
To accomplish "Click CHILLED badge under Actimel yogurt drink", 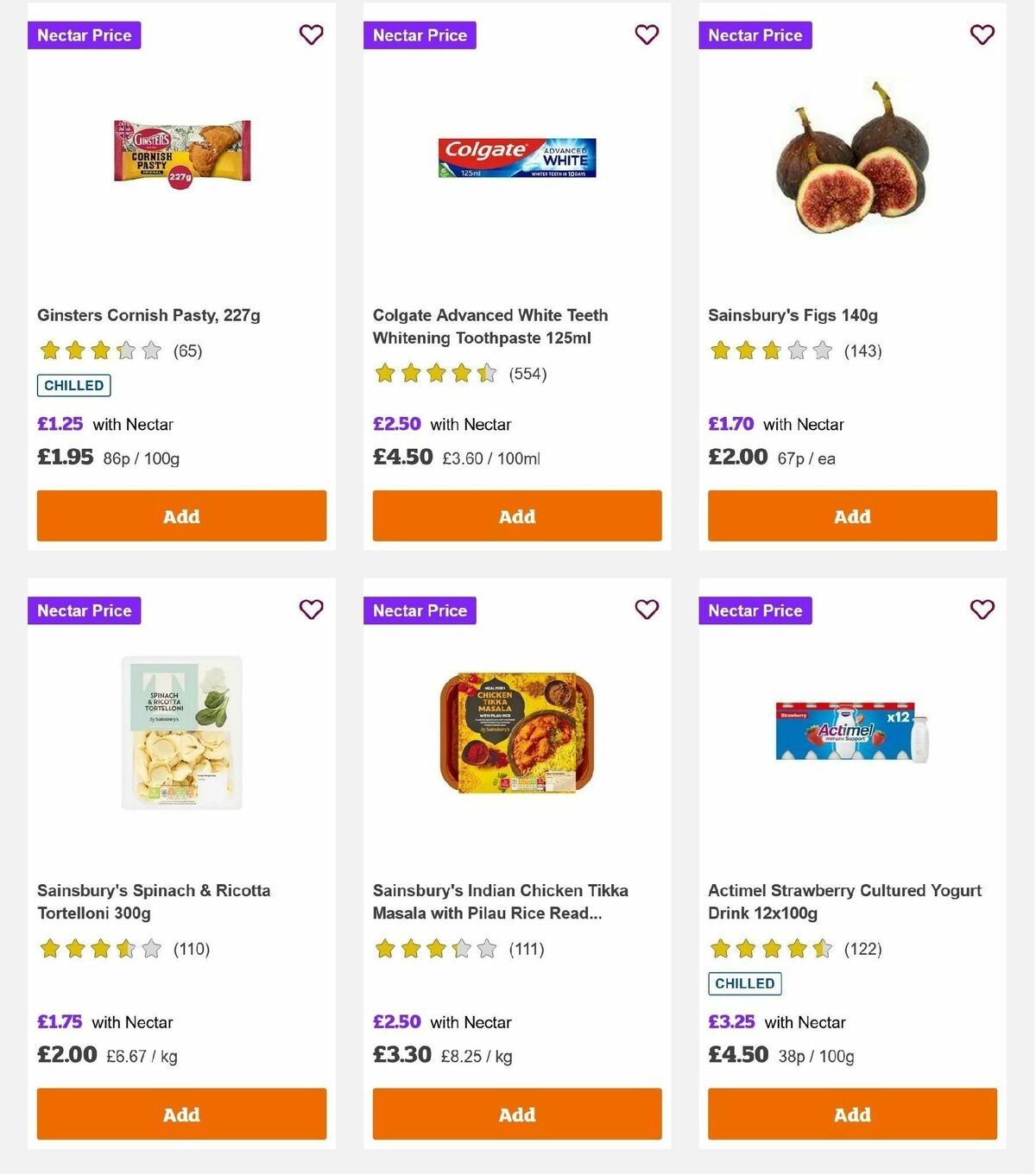I will point(744,983).
